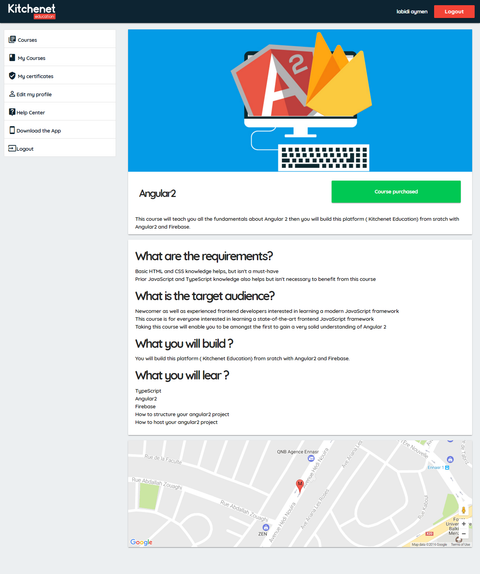Image resolution: width=480 pixels, height=574 pixels.
Task: Click the green Course purchased button
Action: tap(396, 191)
